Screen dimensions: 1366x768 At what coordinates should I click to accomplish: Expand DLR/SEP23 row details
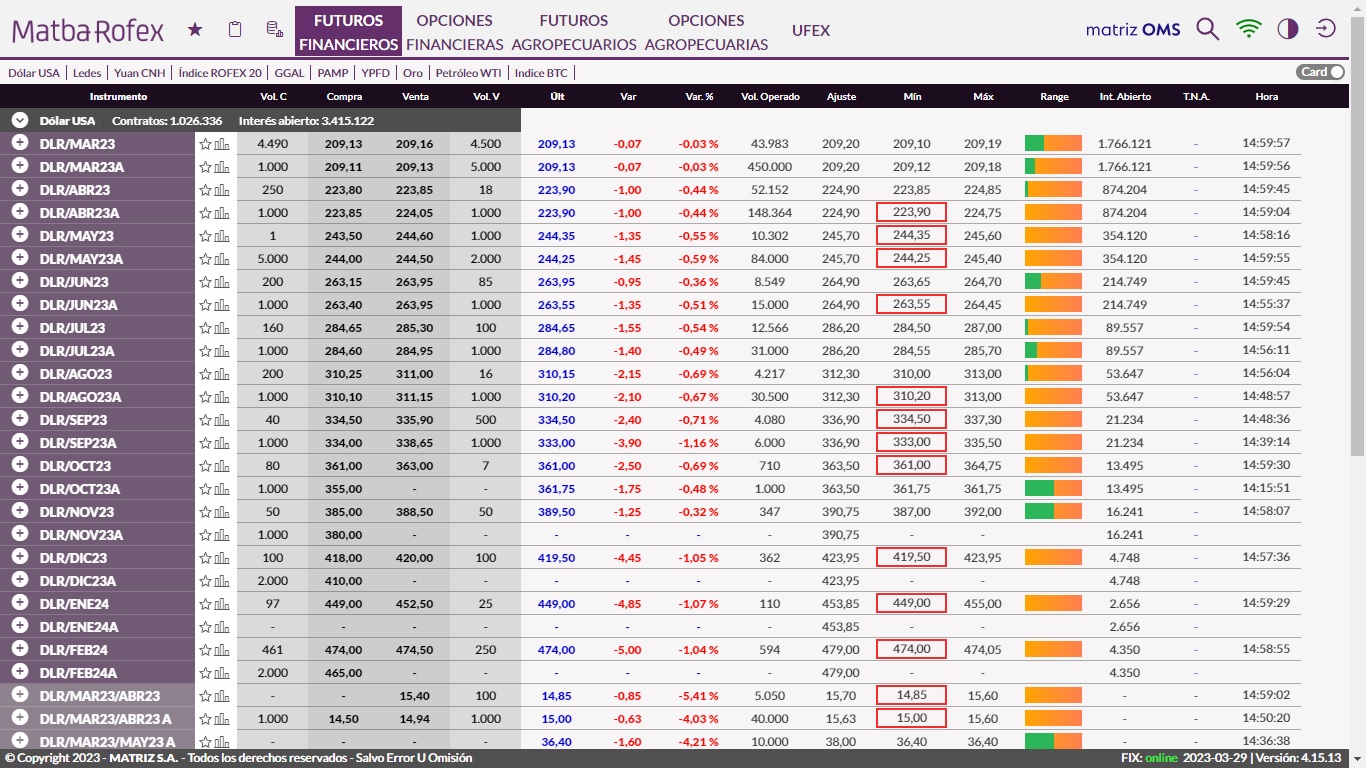click(19, 419)
